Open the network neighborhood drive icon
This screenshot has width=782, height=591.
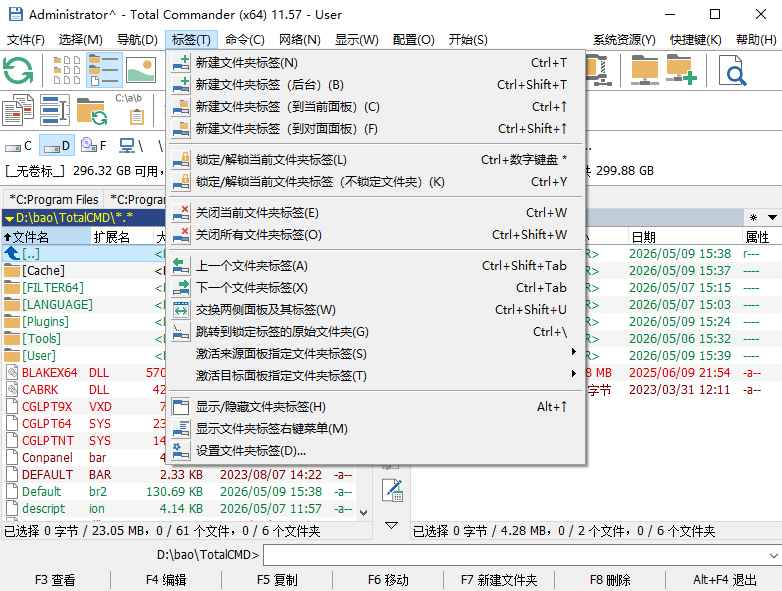(x=131, y=146)
